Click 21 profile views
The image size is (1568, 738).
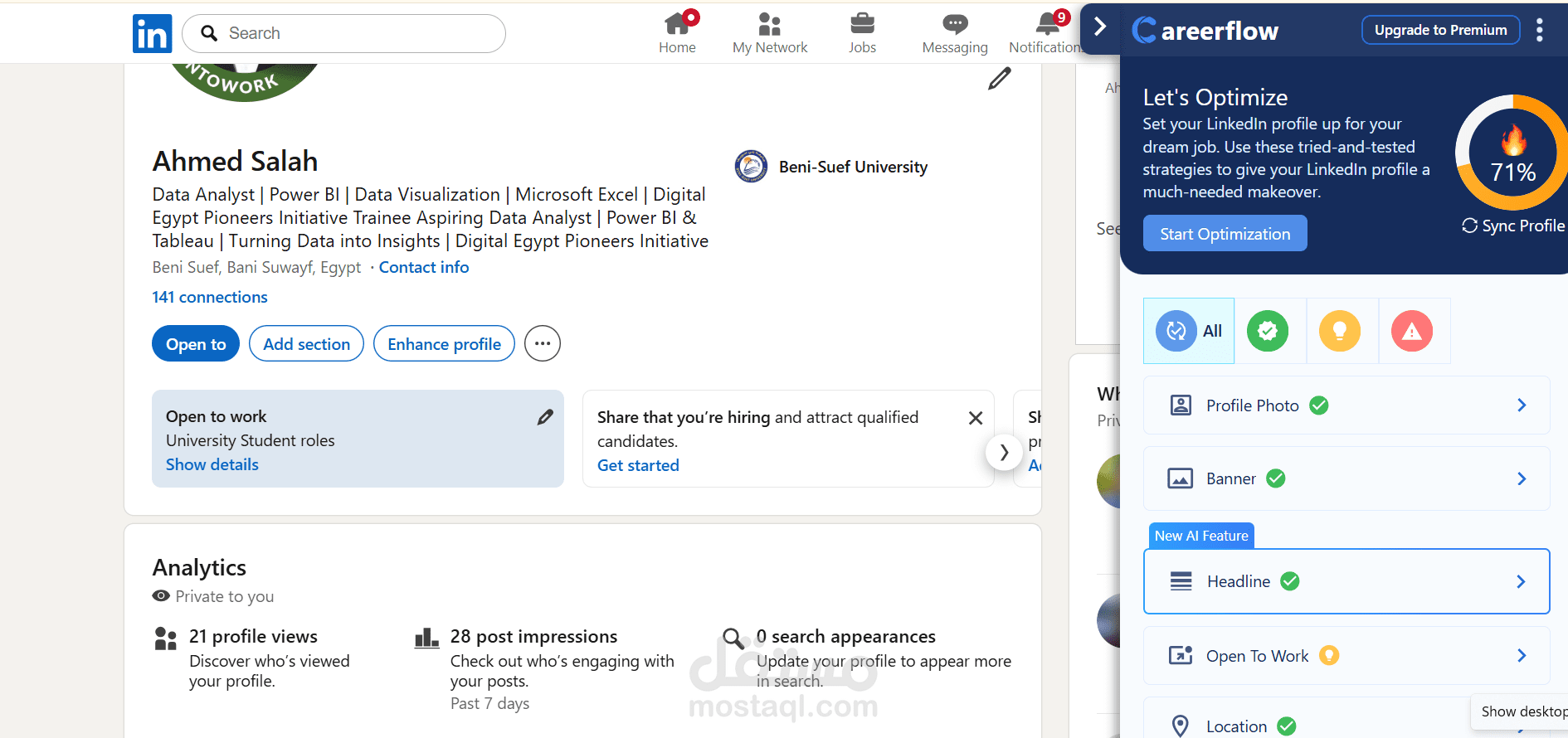tap(253, 636)
